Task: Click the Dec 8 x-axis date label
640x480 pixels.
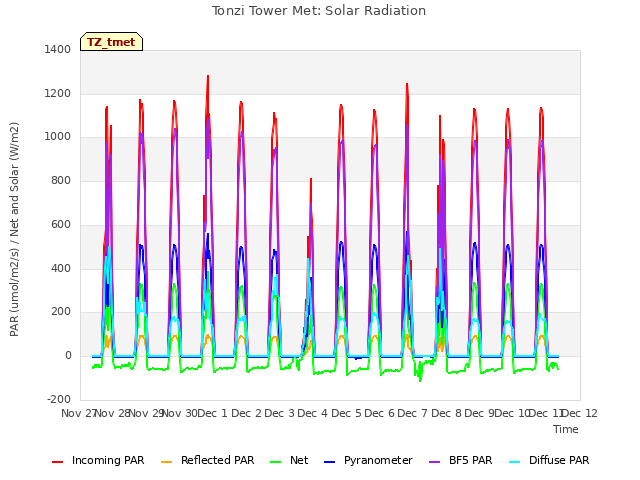Action: tap(446, 413)
